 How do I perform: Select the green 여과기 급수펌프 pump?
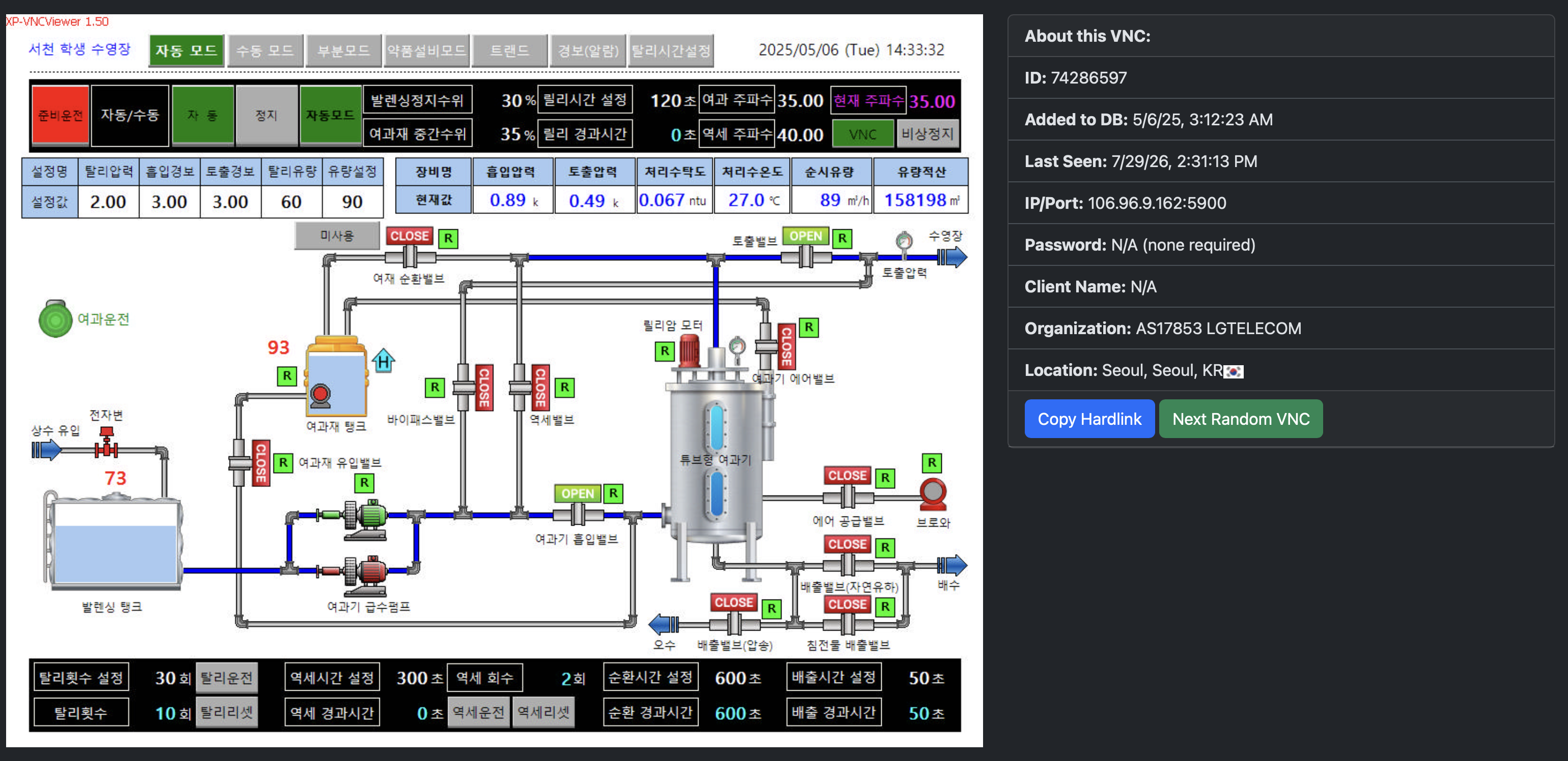[x=365, y=518]
